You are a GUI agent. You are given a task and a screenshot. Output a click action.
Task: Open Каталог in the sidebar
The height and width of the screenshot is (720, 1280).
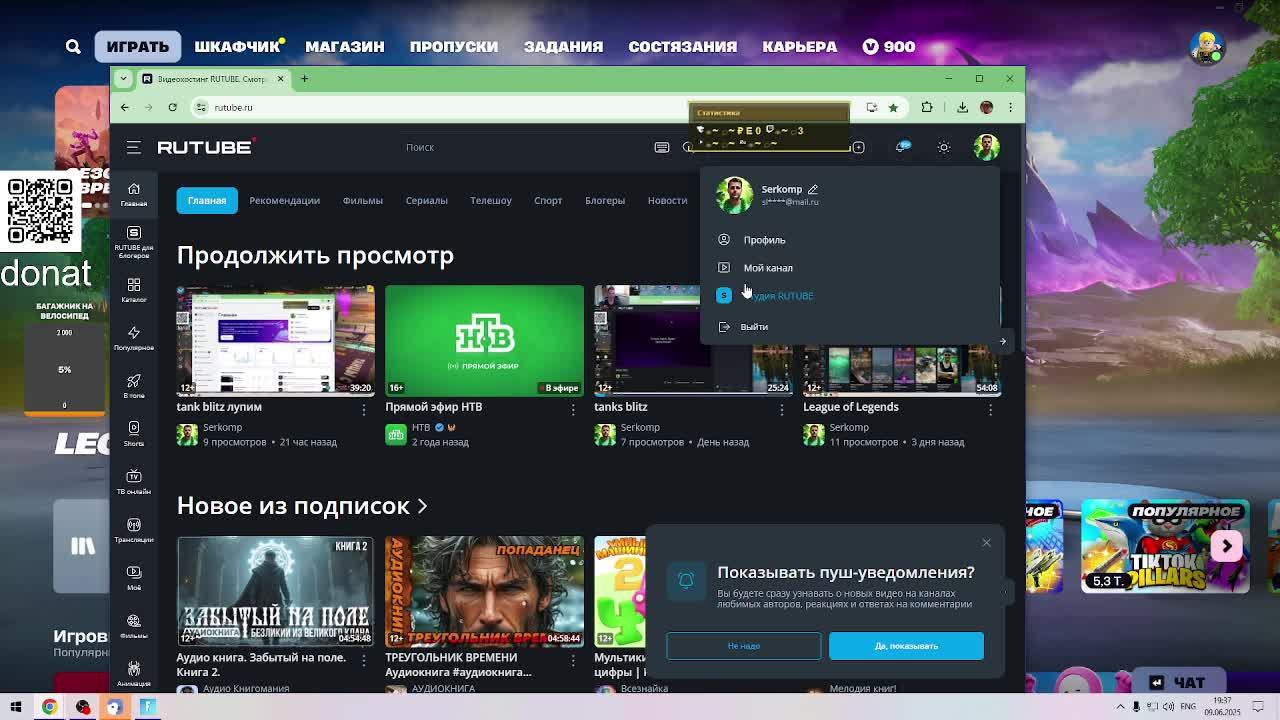(133, 290)
